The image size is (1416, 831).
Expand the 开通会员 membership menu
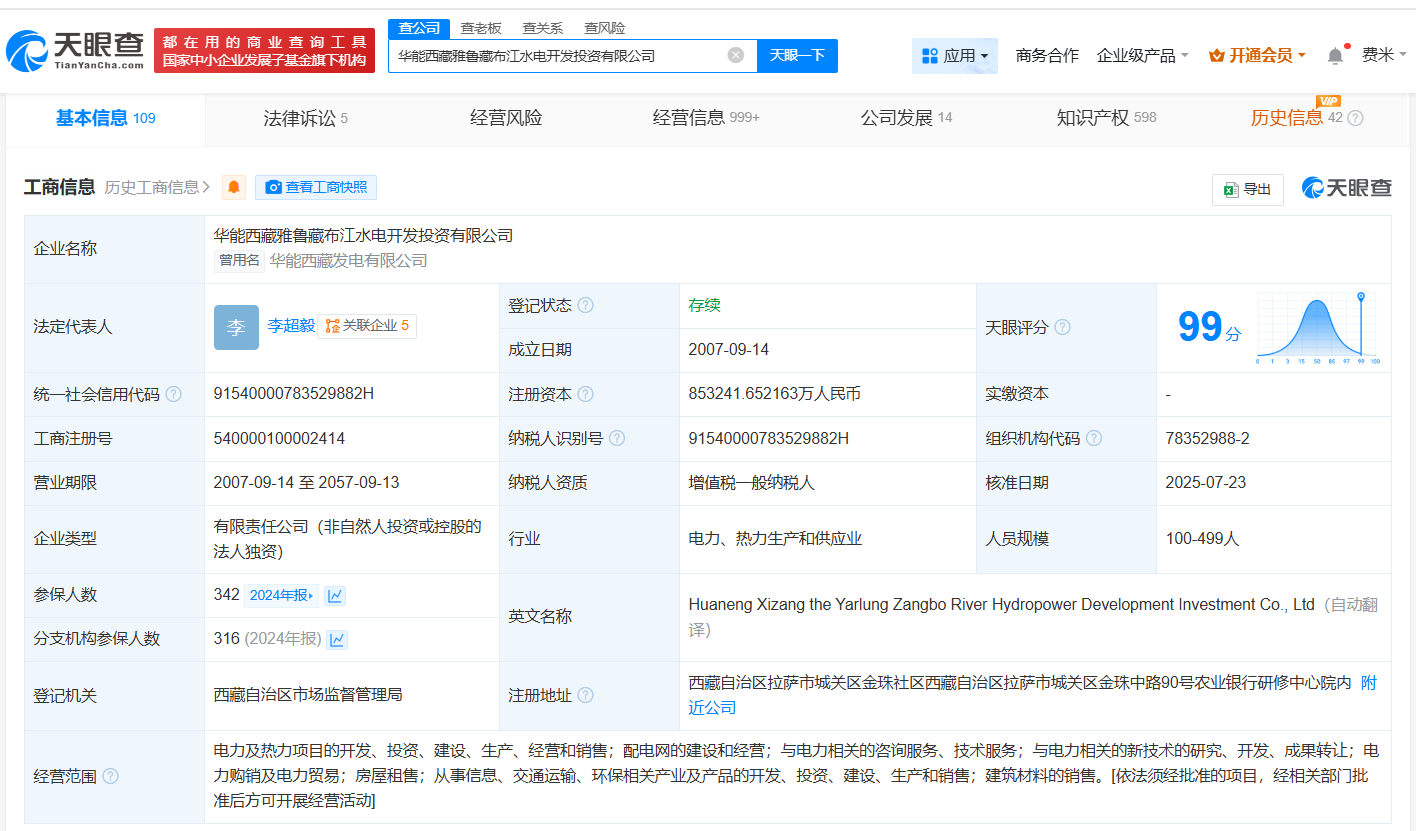tap(1257, 56)
